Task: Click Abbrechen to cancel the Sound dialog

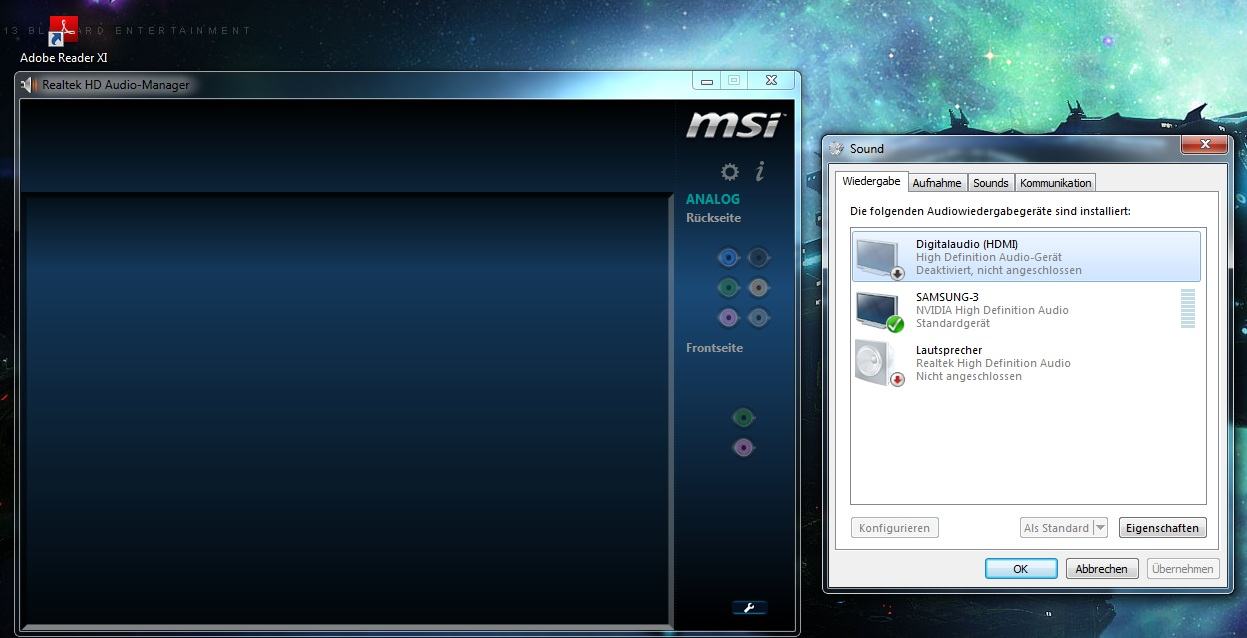Action: pos(1101,569)
